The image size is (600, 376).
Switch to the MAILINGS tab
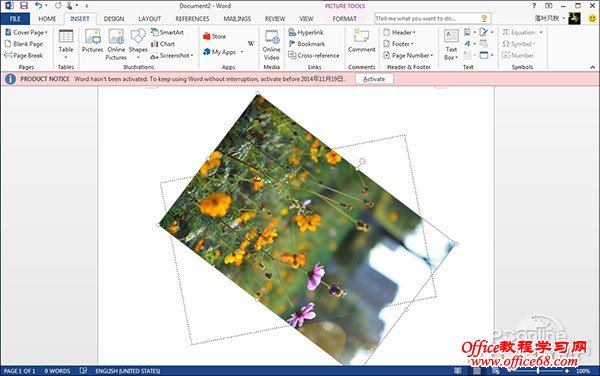pos(237,19)
